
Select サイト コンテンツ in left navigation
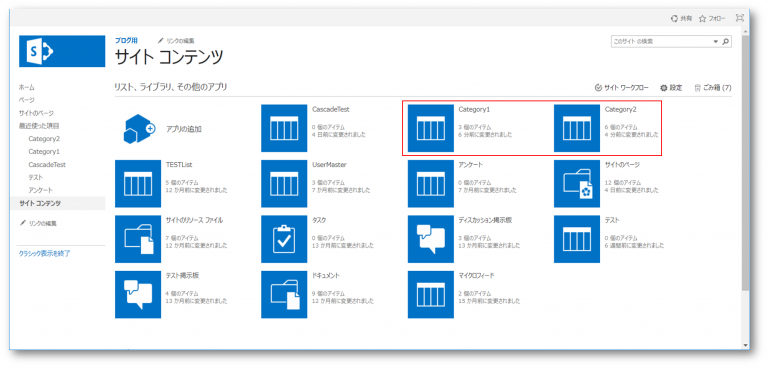[40, 203]
